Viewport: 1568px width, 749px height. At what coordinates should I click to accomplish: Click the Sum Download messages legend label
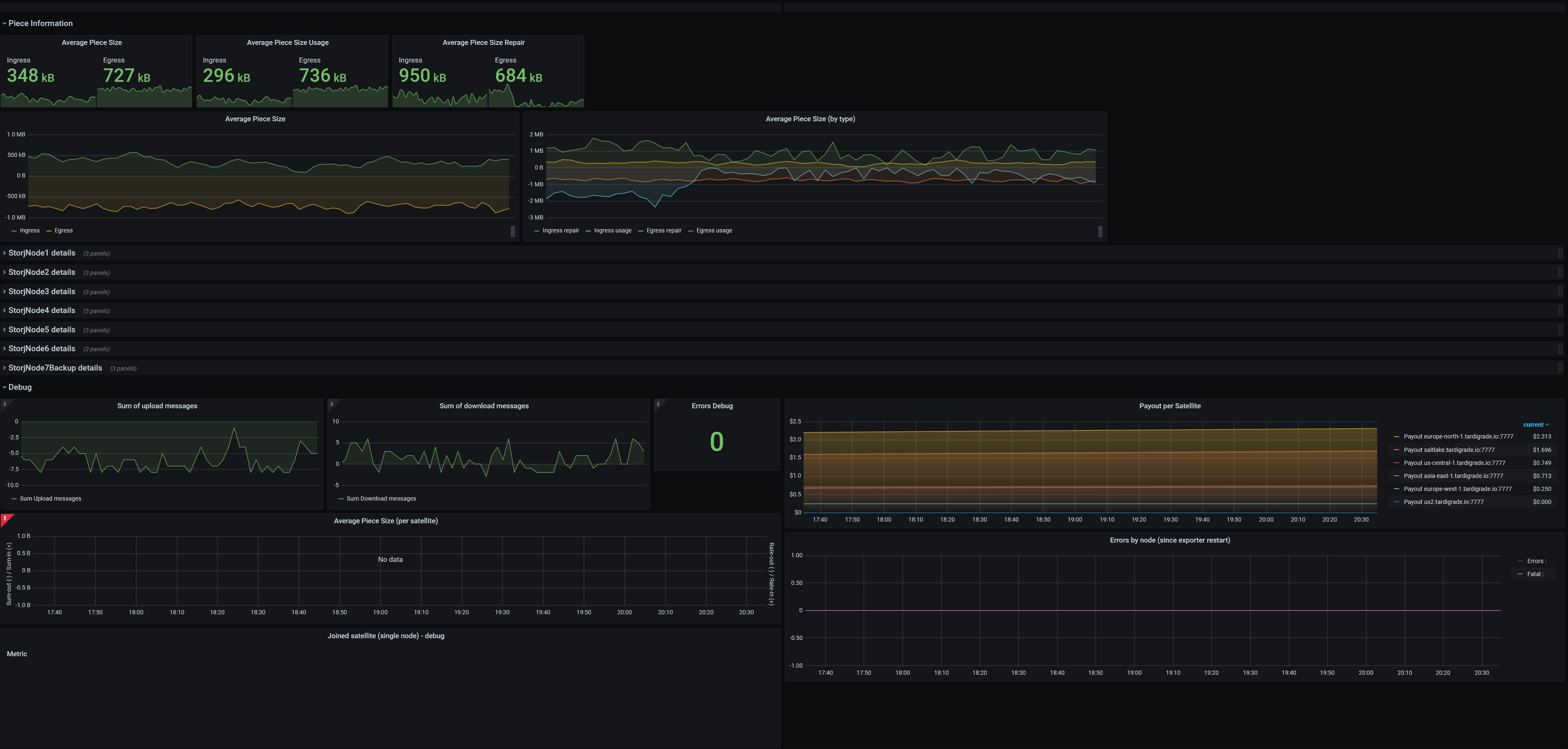tap(381, 499)
